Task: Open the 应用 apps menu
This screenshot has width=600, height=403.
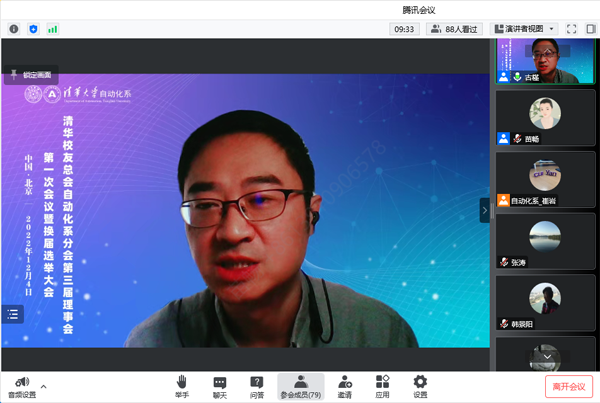Action: (x=382, y=387)
